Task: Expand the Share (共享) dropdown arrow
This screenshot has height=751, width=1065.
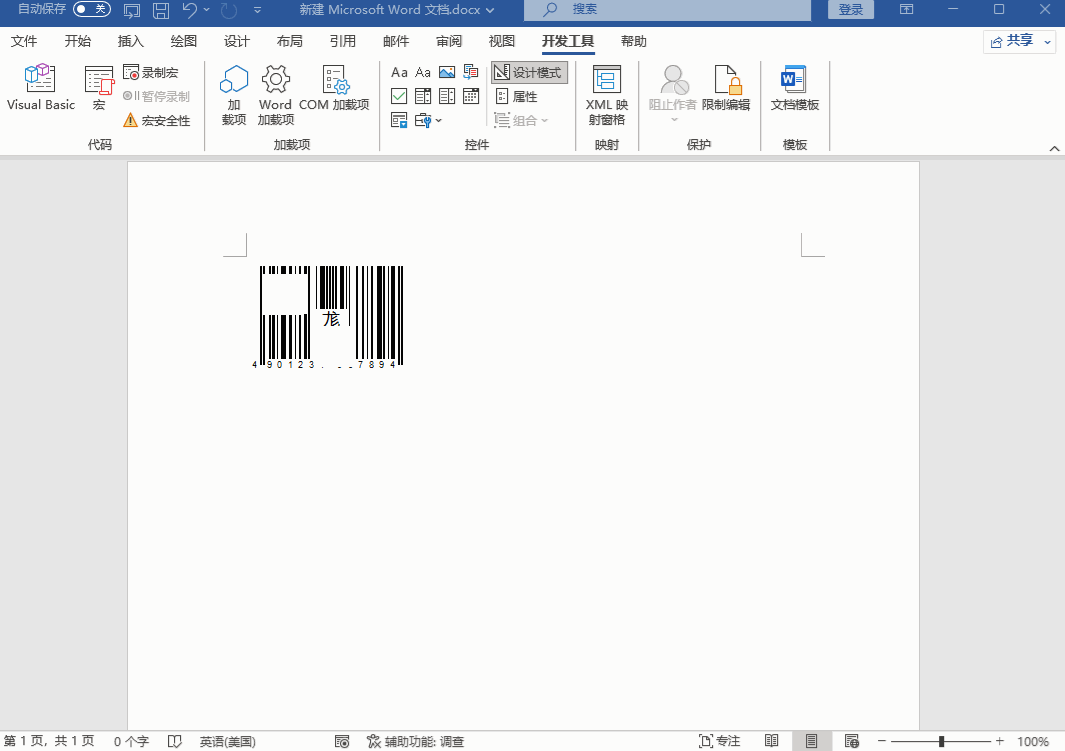Action: pyautogui.click(x=1048, y=42)
